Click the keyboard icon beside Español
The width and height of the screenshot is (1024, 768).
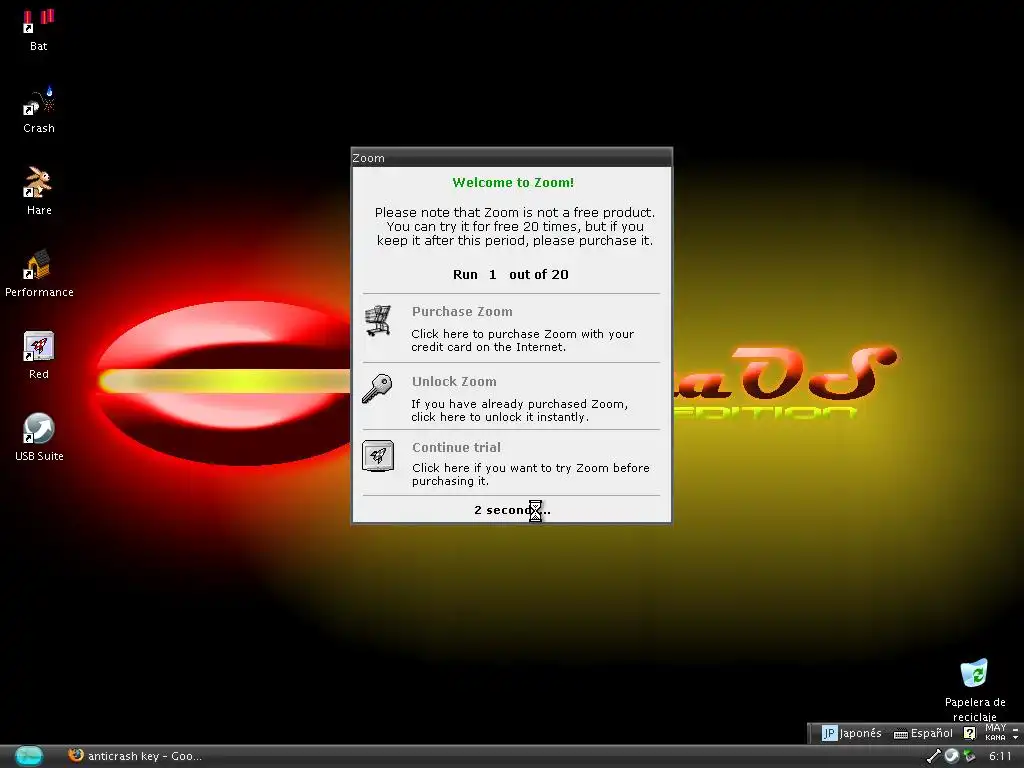(x=901, y=734)
